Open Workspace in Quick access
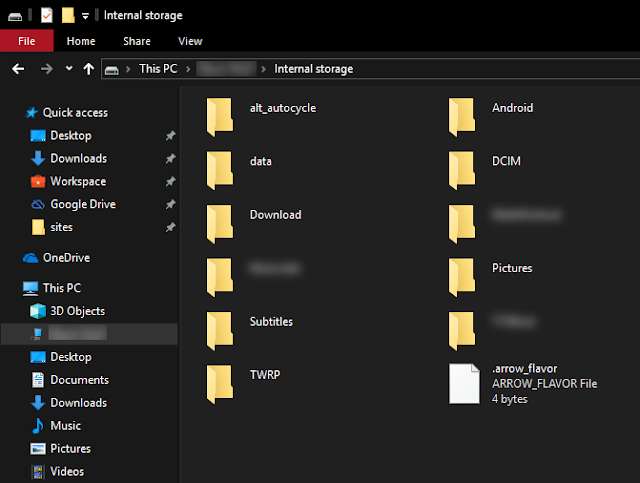Screen dimensions: 640x483 pyautogui.click(x=78, y=181)
